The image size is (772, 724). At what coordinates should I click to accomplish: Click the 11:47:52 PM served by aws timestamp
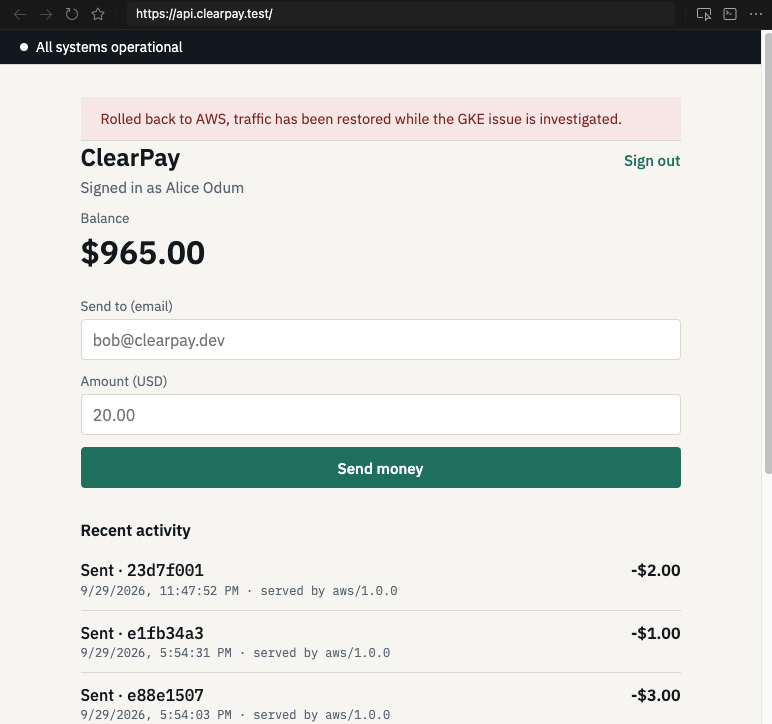239,591
